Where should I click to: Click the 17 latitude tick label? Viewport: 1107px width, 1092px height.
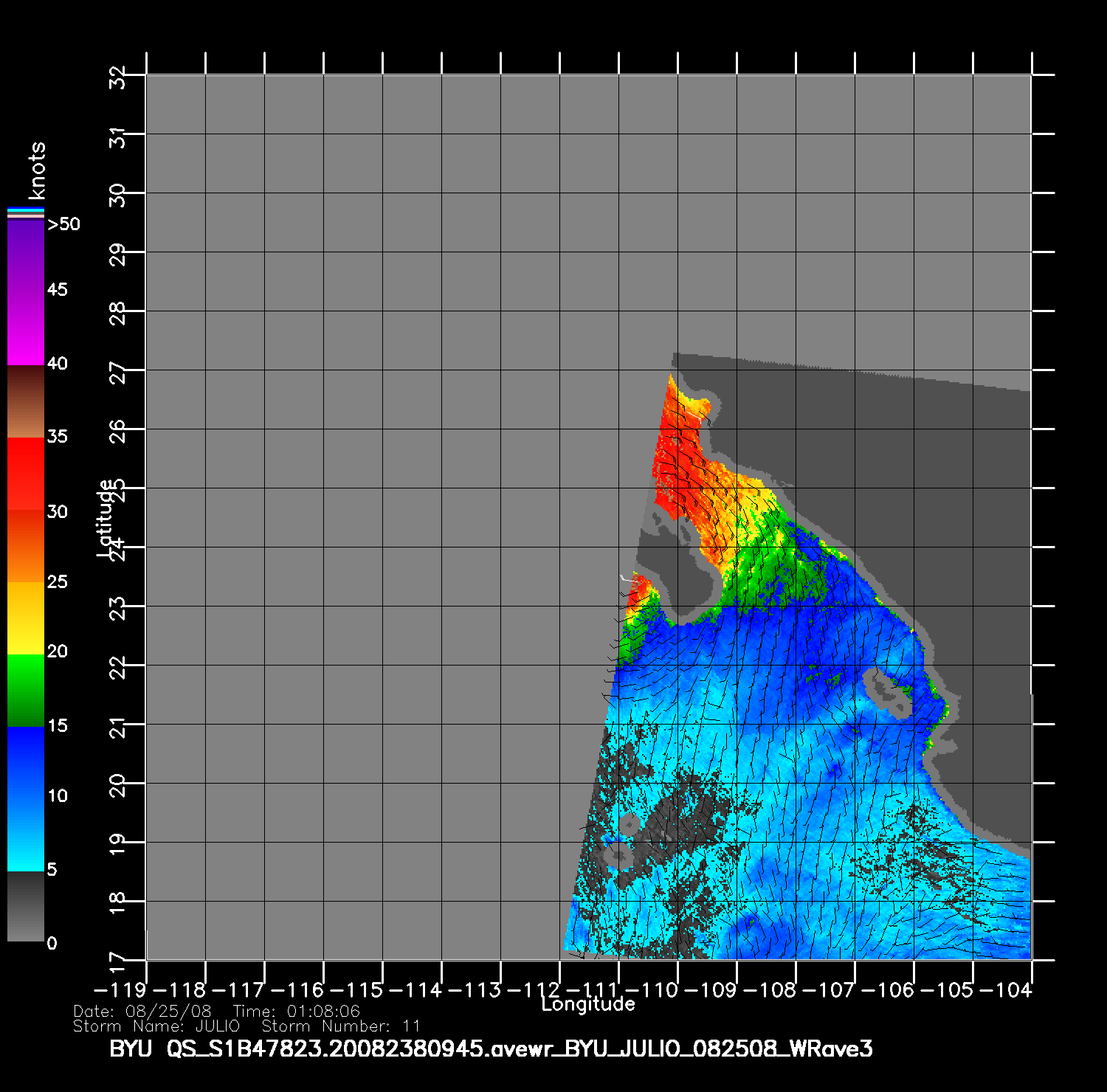(x=118, y=961)
